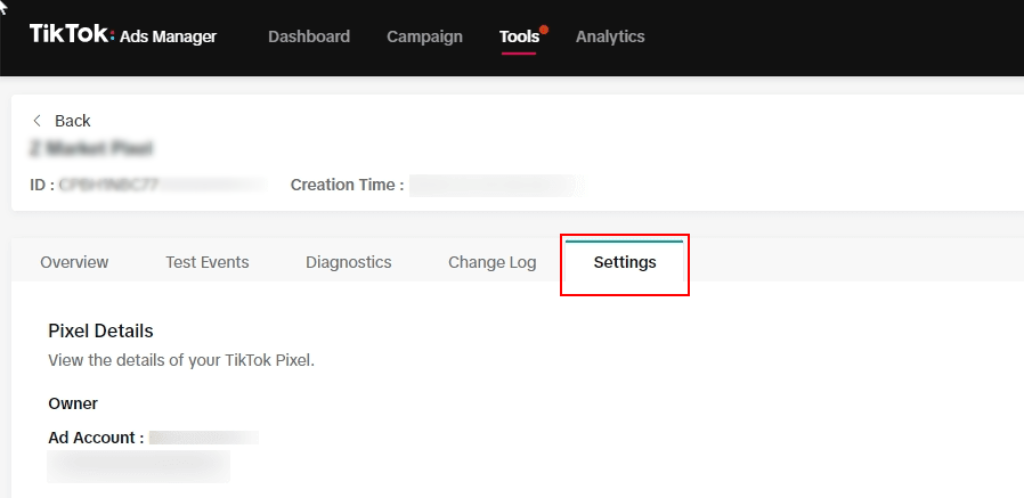Open the Tools menu
Image resolution: width=1024 pixels, height=498 pixels.
(519, 37)
